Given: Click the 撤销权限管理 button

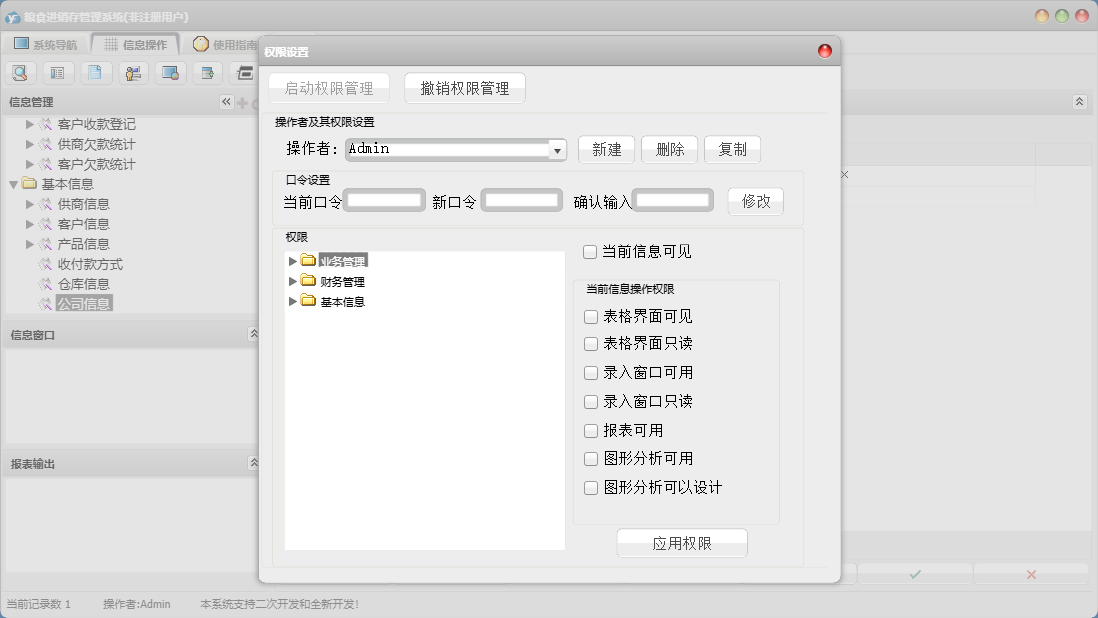Looking at the screenshot, I should click(465, 88).
